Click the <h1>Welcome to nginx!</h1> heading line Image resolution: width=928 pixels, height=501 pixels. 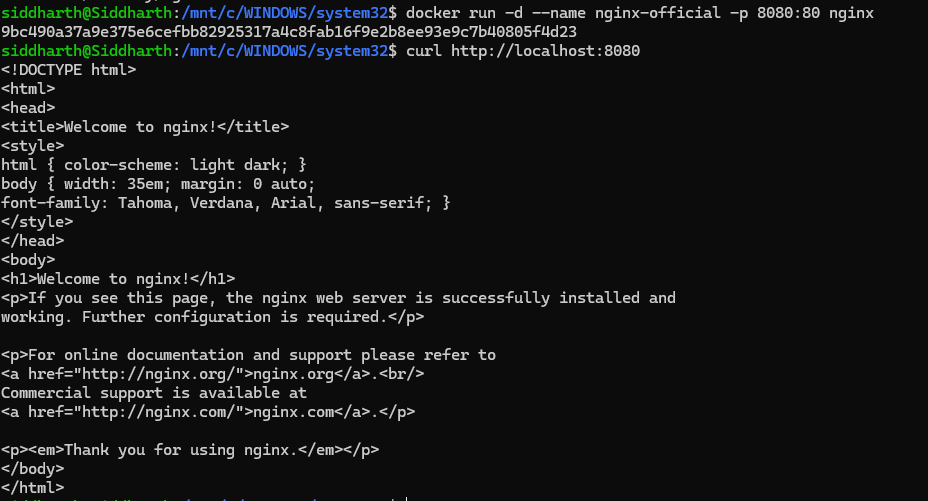tap(118, 279)
